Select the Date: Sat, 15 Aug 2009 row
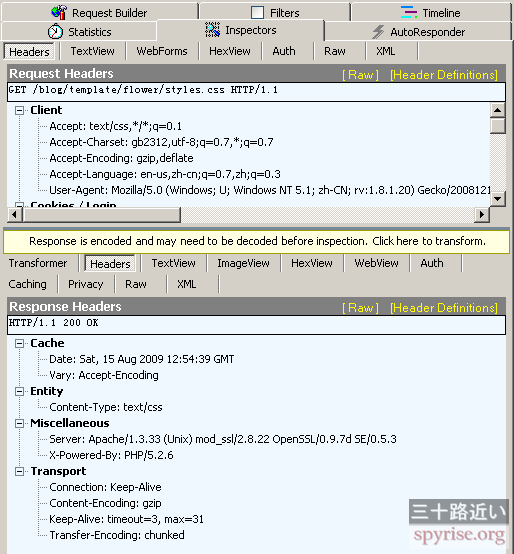 tap(142, 359)
